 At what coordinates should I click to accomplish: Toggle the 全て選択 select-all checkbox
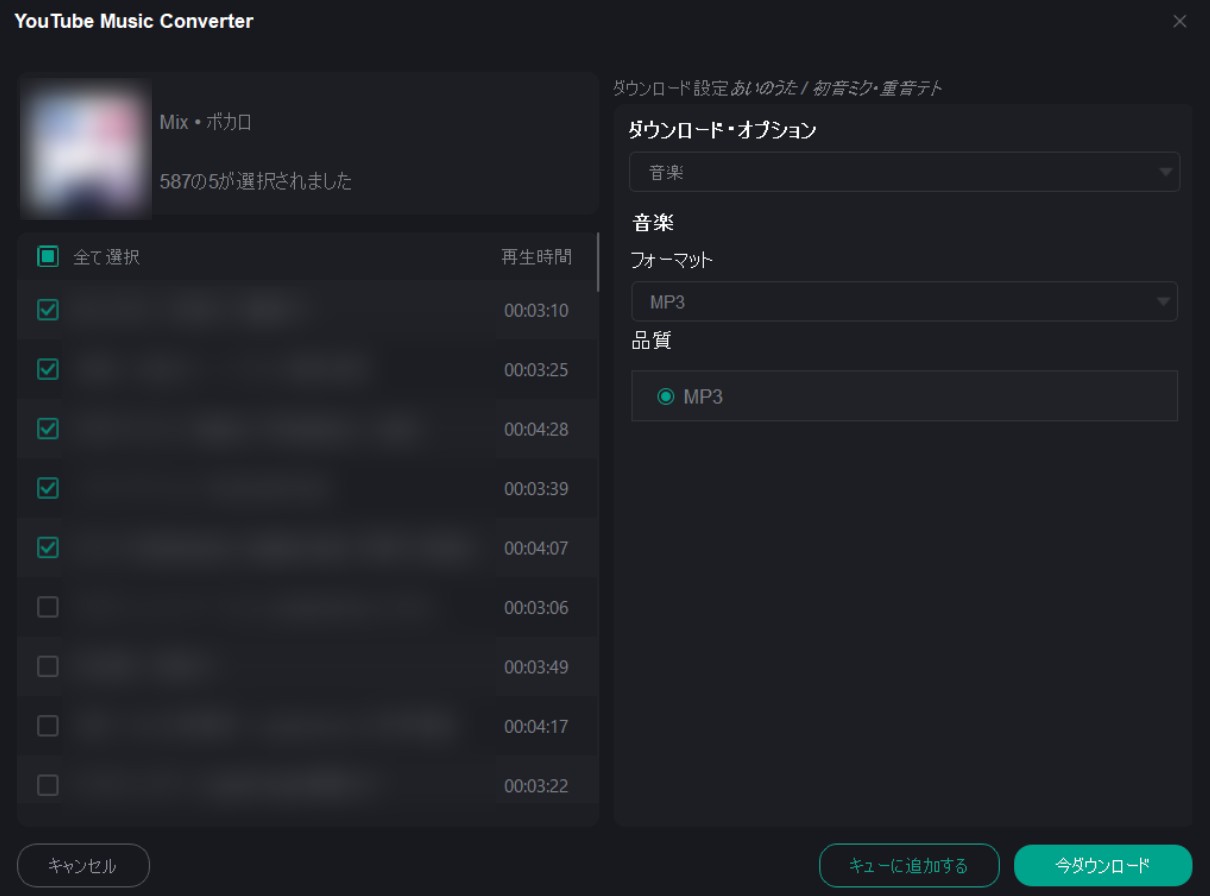(47, 257)
